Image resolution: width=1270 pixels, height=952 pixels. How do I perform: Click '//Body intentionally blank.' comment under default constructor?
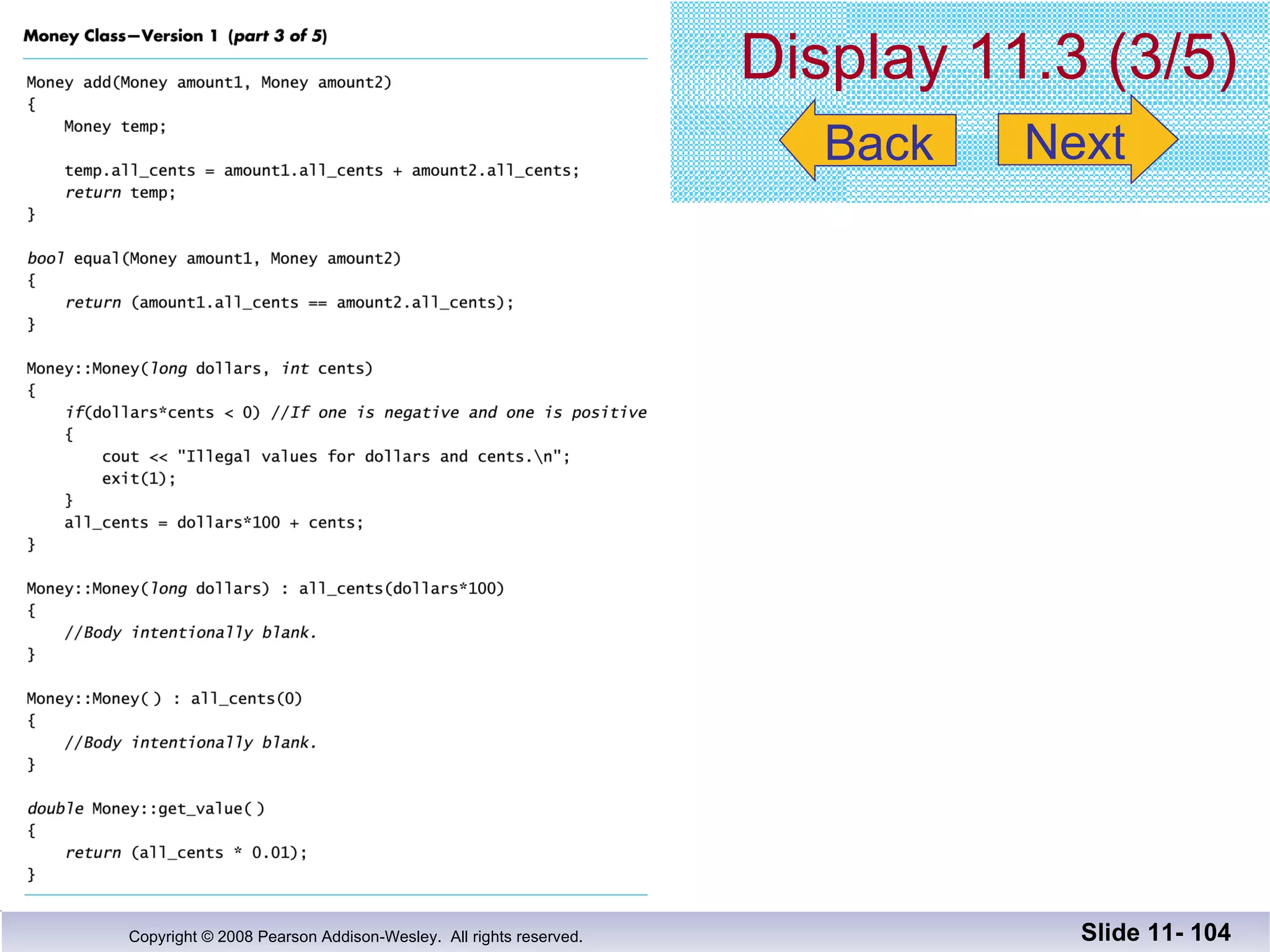click(x=191, y=743)
